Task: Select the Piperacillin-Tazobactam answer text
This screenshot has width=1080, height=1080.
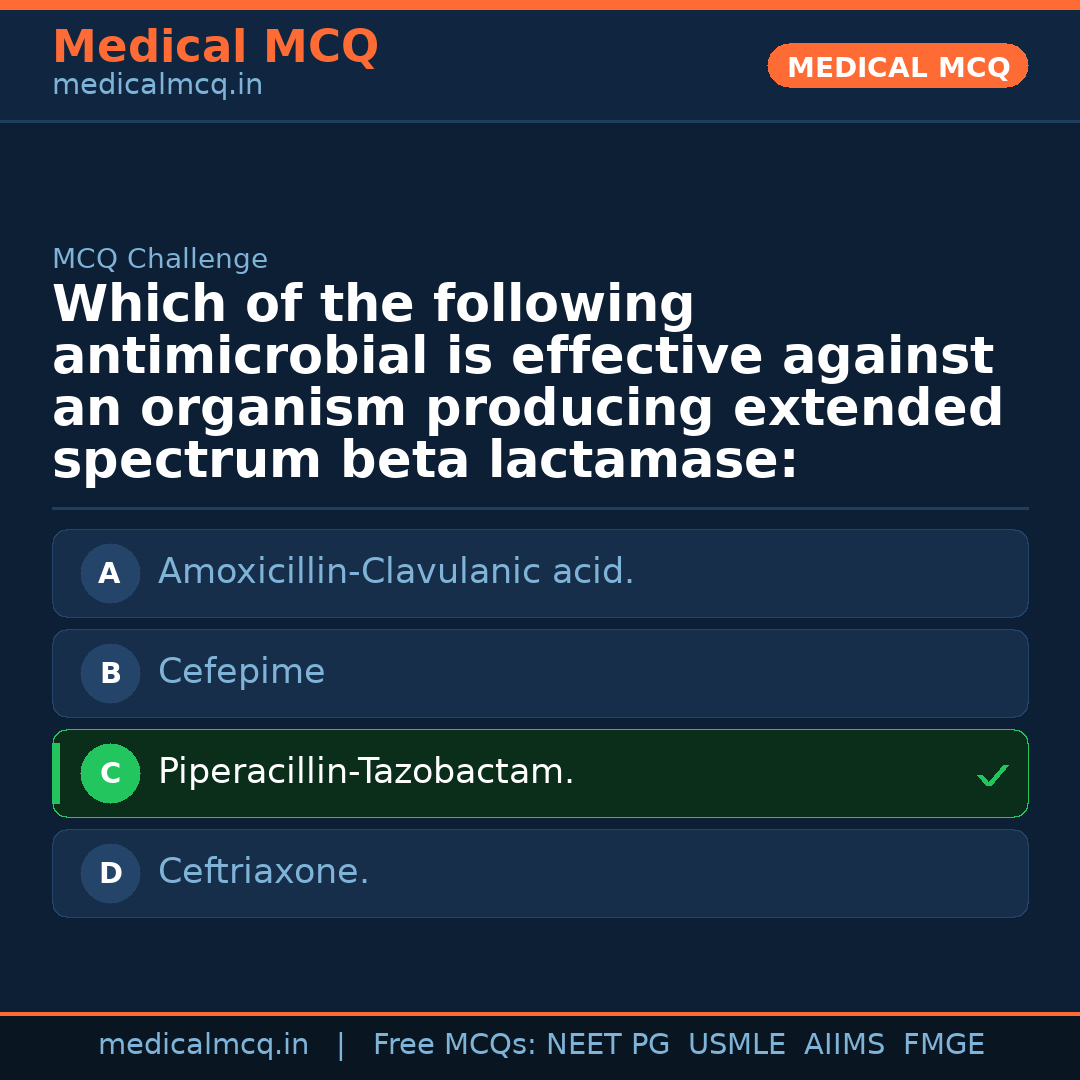Action: point(366,772)
